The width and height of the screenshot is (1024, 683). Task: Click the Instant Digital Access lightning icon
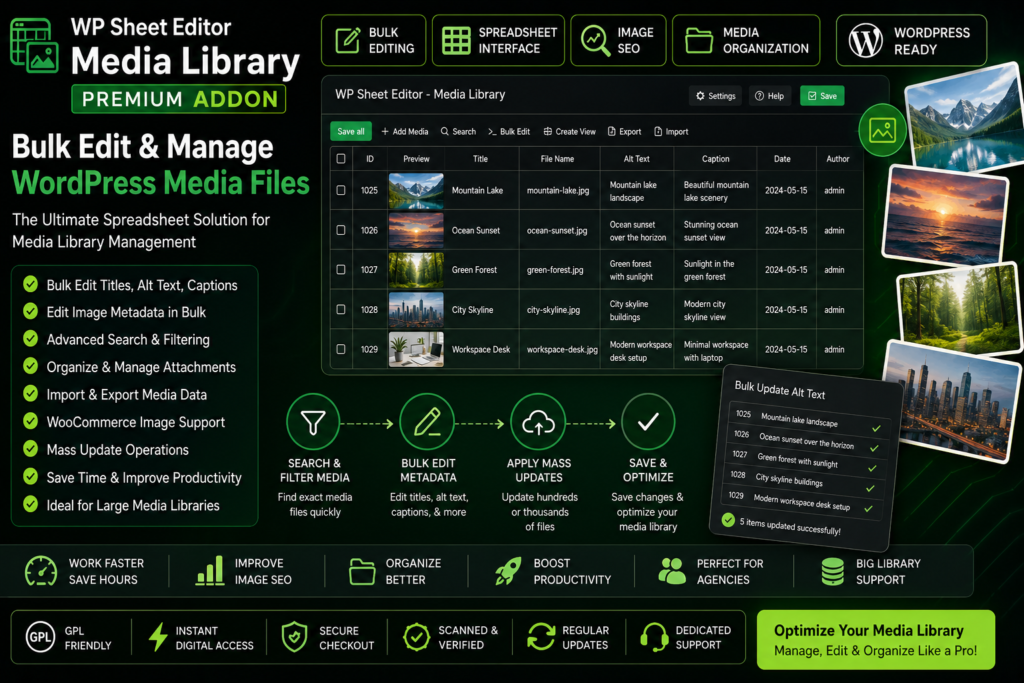coord(157,637)
